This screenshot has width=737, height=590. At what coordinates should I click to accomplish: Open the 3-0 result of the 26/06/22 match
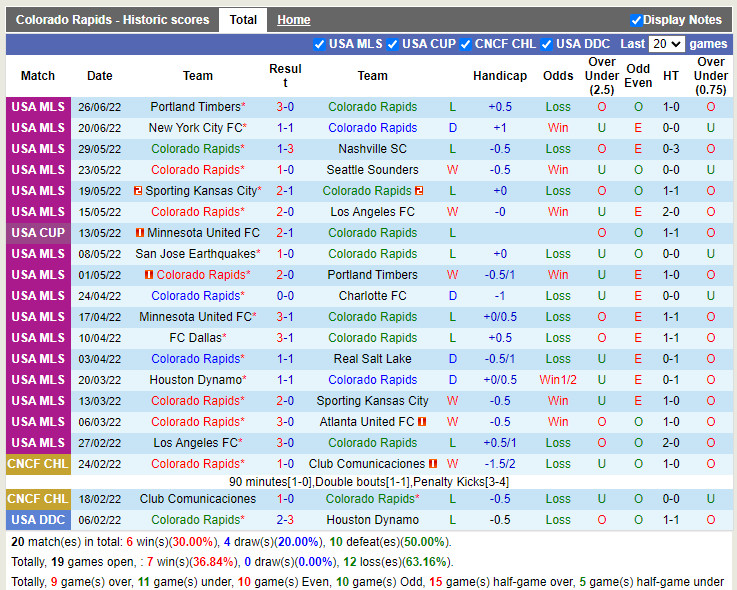tap(285, 107)
